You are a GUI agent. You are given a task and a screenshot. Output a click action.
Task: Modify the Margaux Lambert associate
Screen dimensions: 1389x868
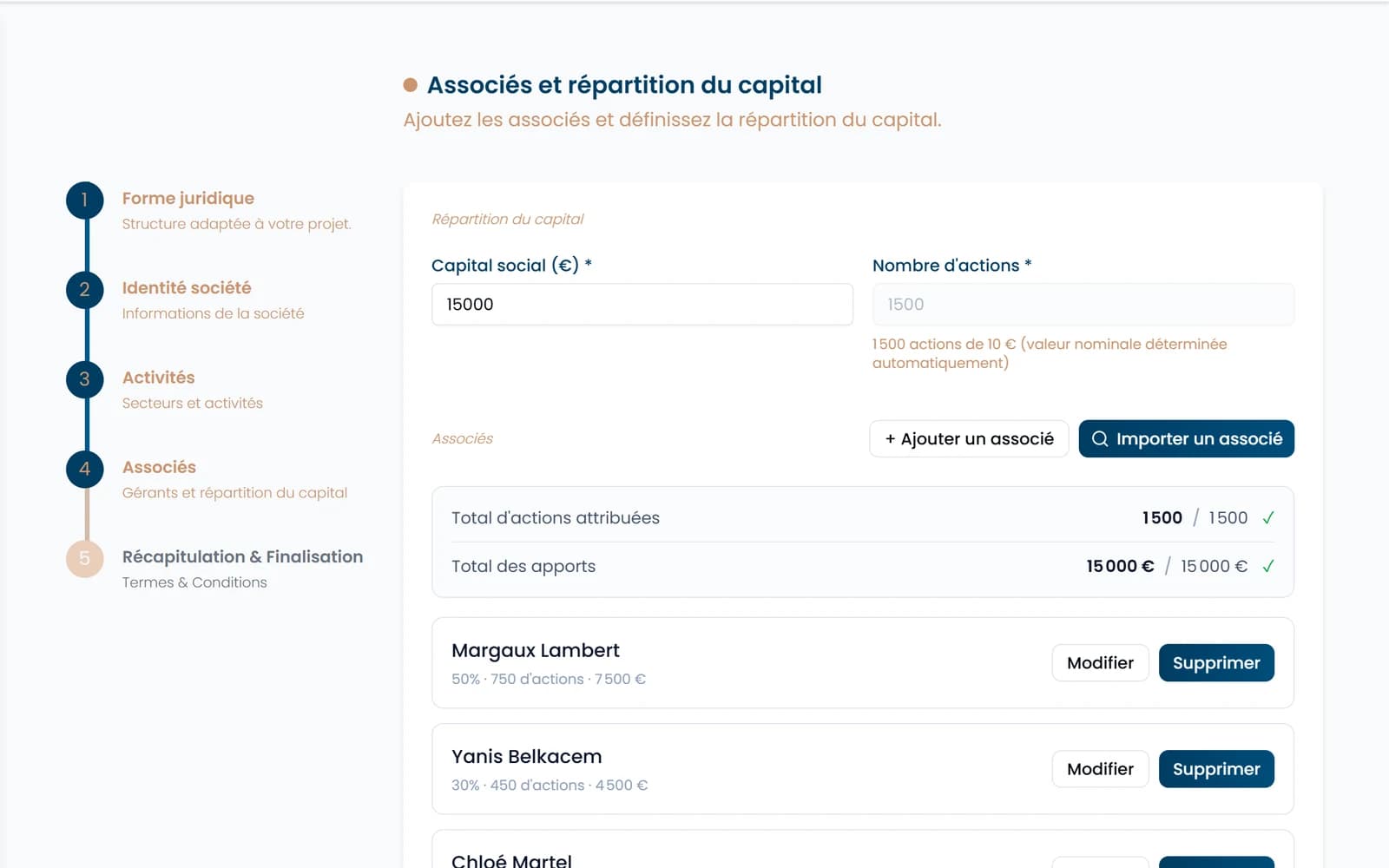pyautogui.click(x=1100, y=663)
